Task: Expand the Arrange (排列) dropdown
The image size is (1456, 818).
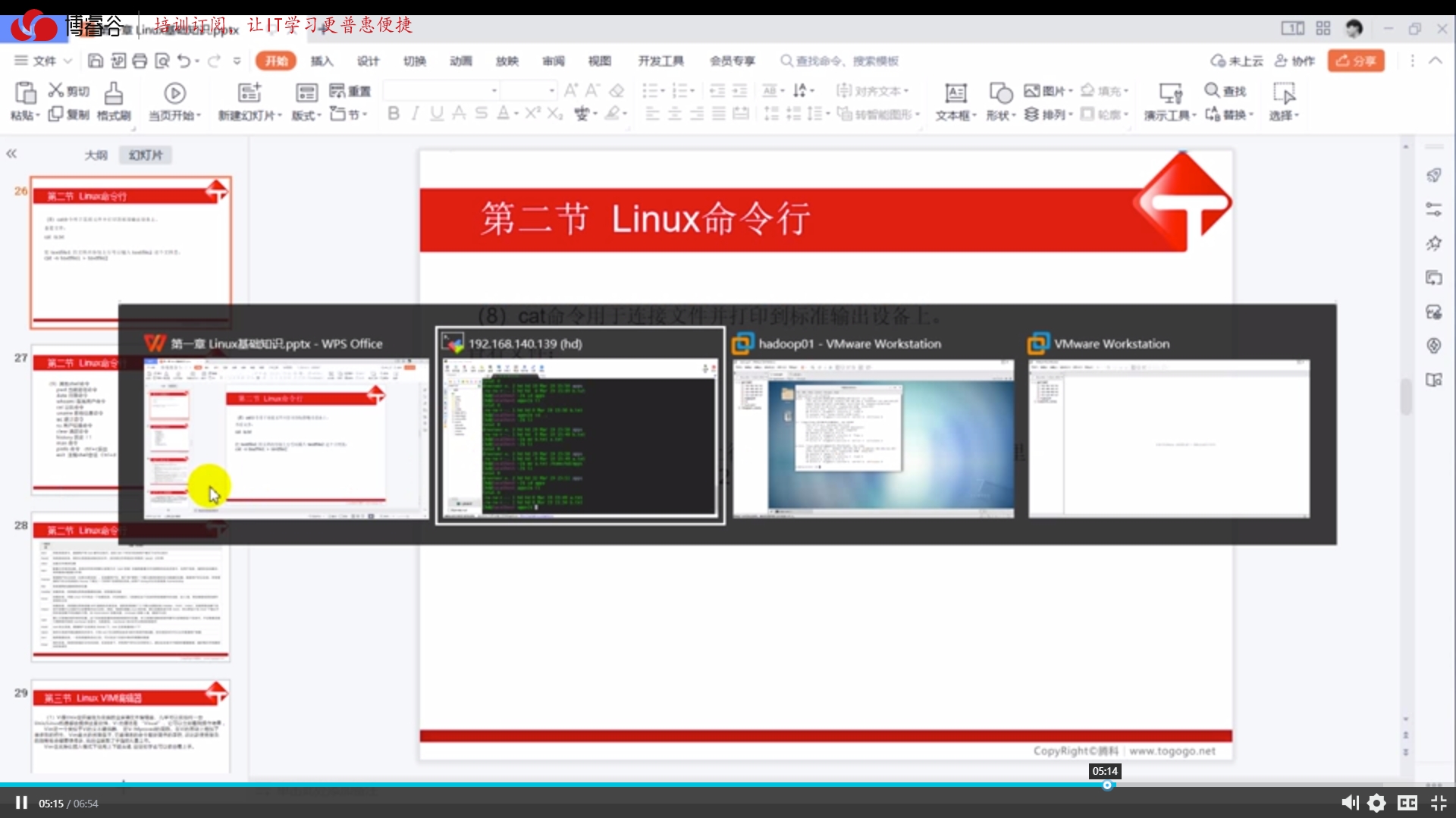Action: coord(1070,114)
